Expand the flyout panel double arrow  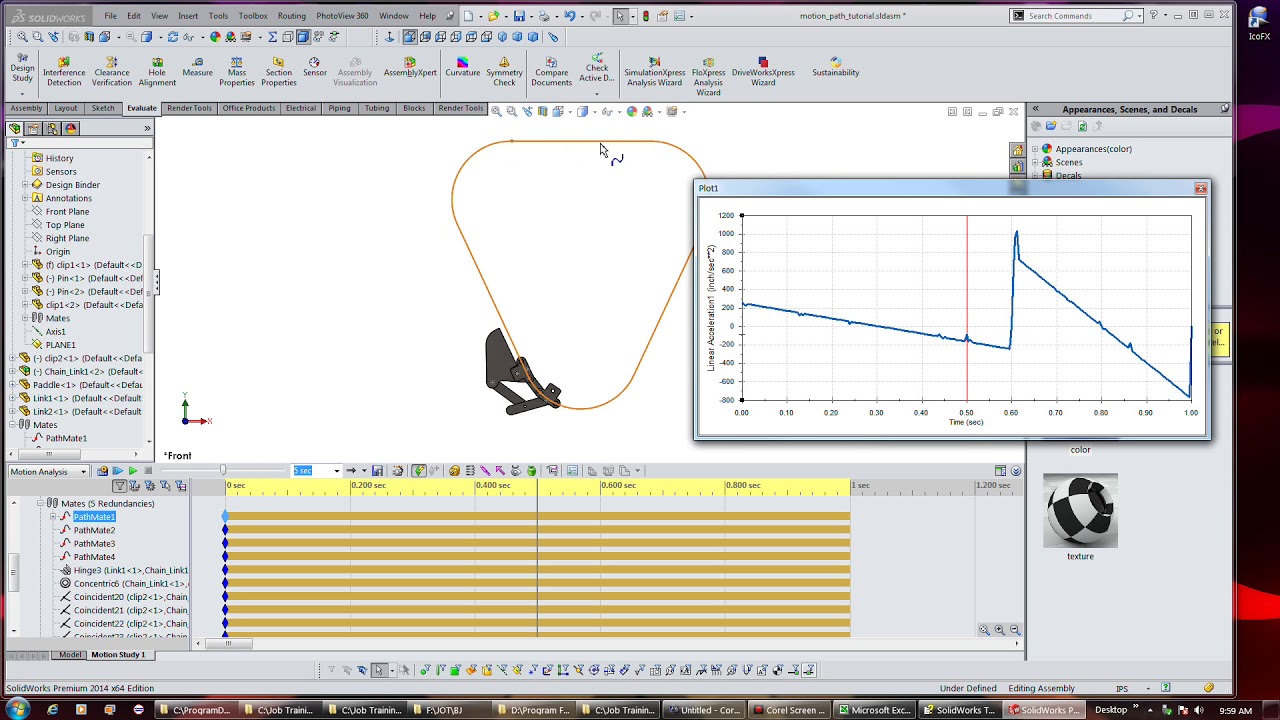coord(147,128)
